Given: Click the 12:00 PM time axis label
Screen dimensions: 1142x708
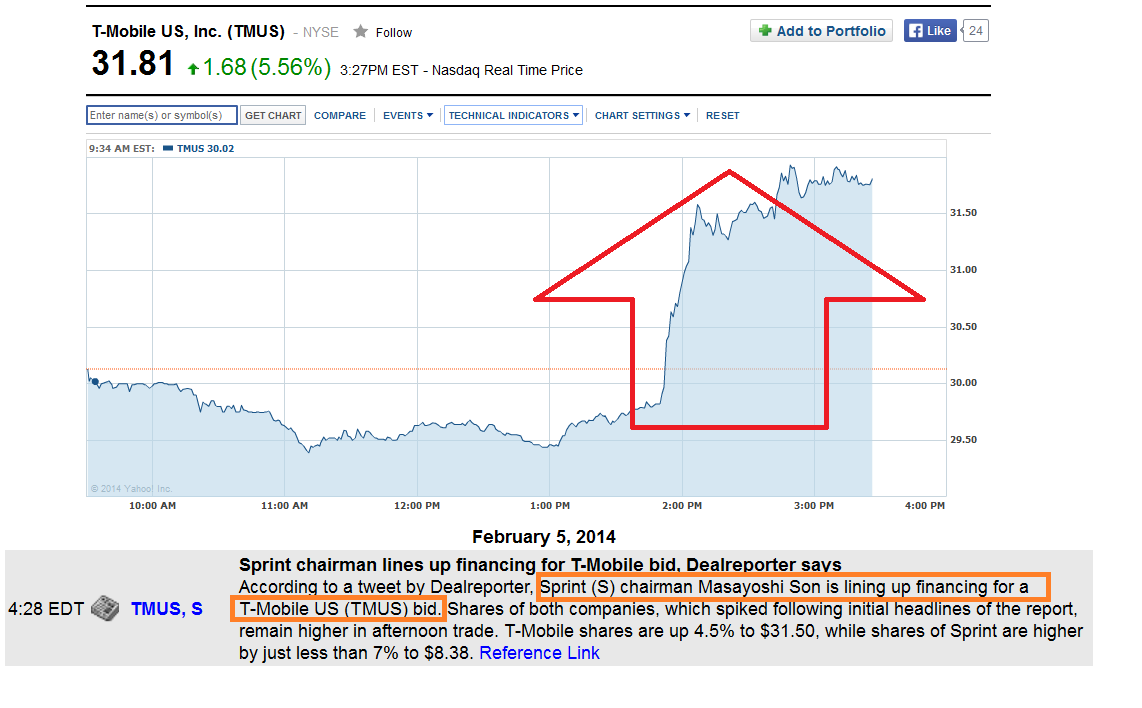Looking at the screenshot, I should pyautogui.click(x=417, y=506).
